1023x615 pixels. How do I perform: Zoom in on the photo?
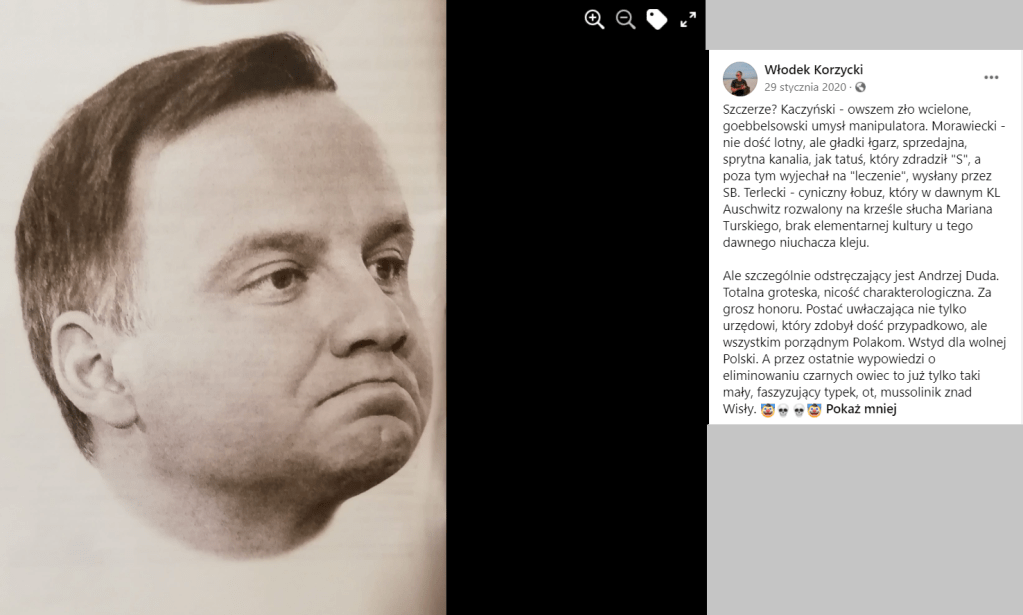pyautogui.click(x=594, y=20)
